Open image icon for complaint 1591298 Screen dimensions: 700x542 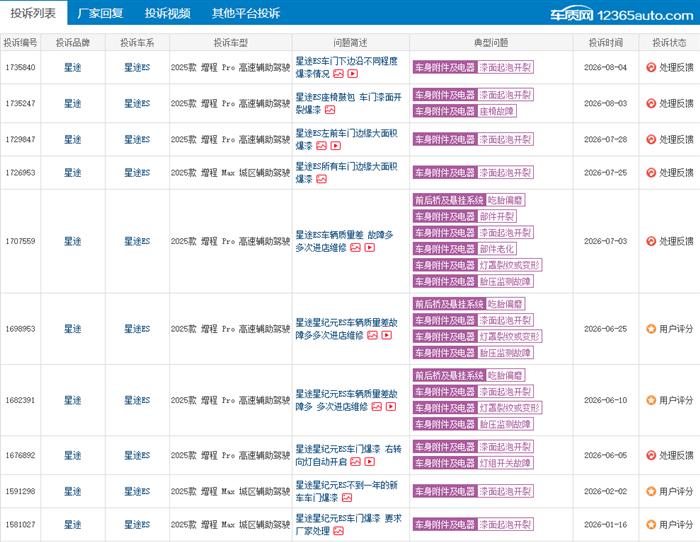347,498
